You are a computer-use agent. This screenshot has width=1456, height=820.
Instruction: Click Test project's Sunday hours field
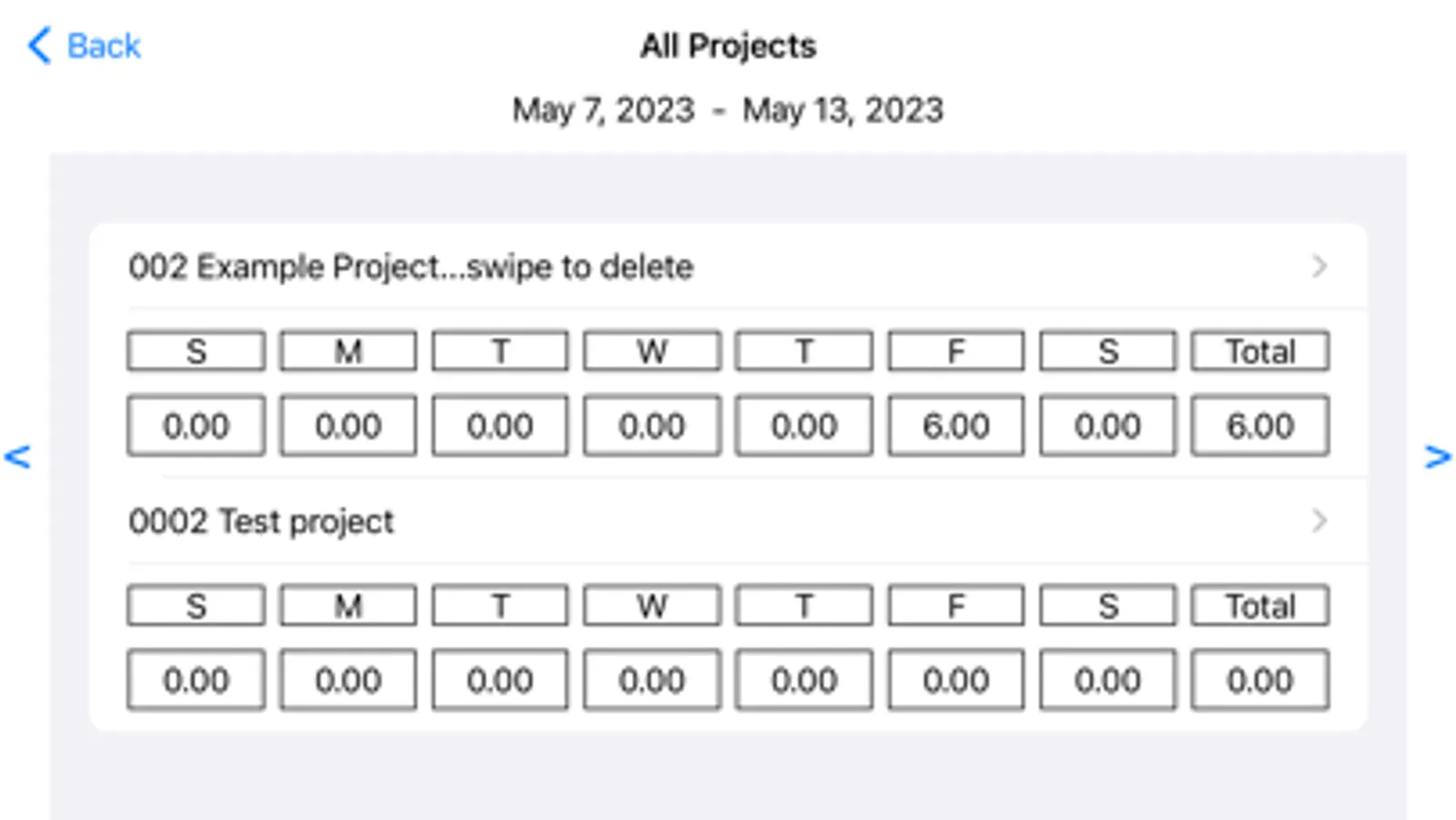tap(196, 680)
